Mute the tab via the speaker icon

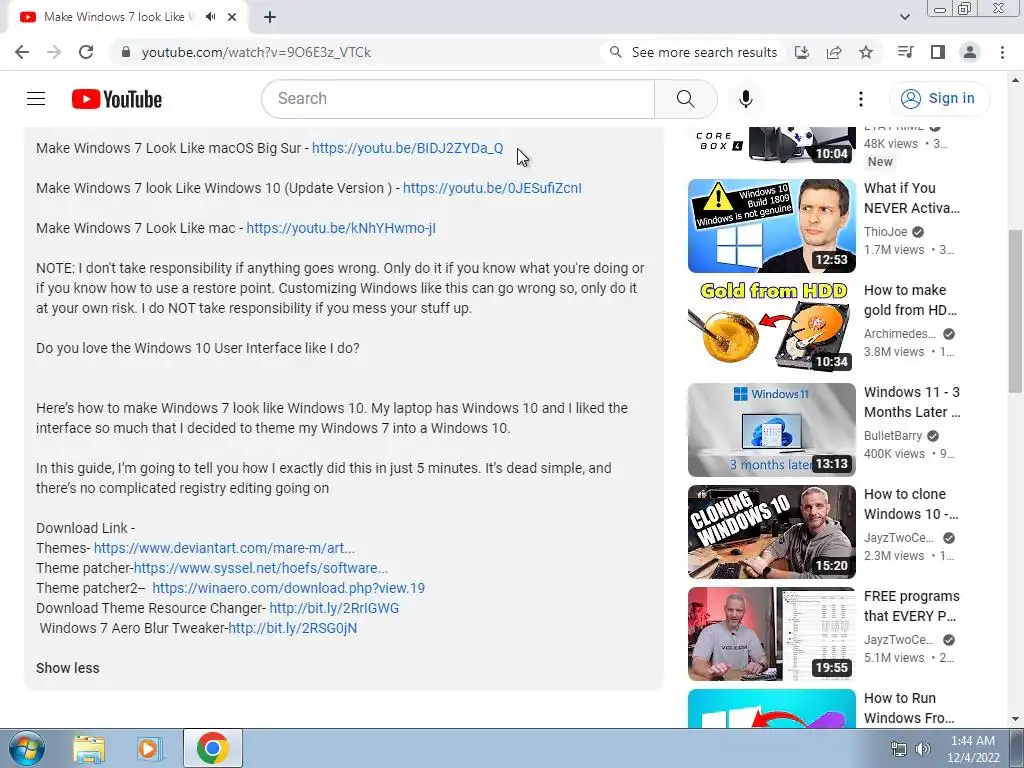[x=210, y=17]
